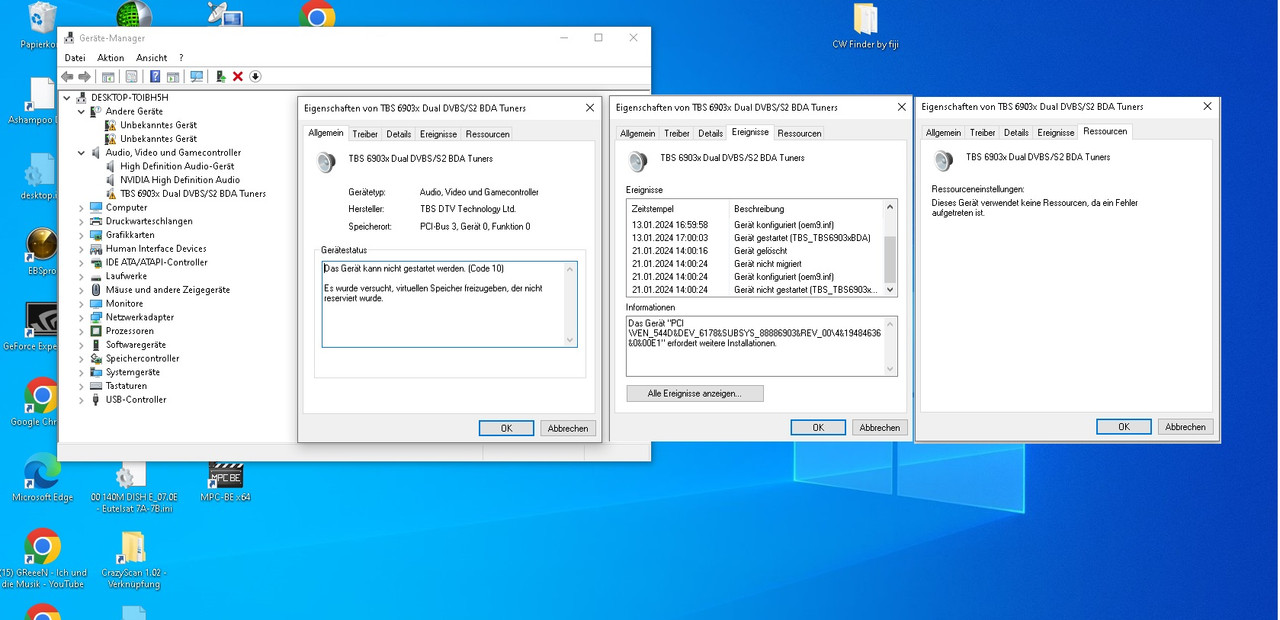Open the Papierkorb desktop icon
The height and width of the screenshot is (620, 1280).
point(42,25)
